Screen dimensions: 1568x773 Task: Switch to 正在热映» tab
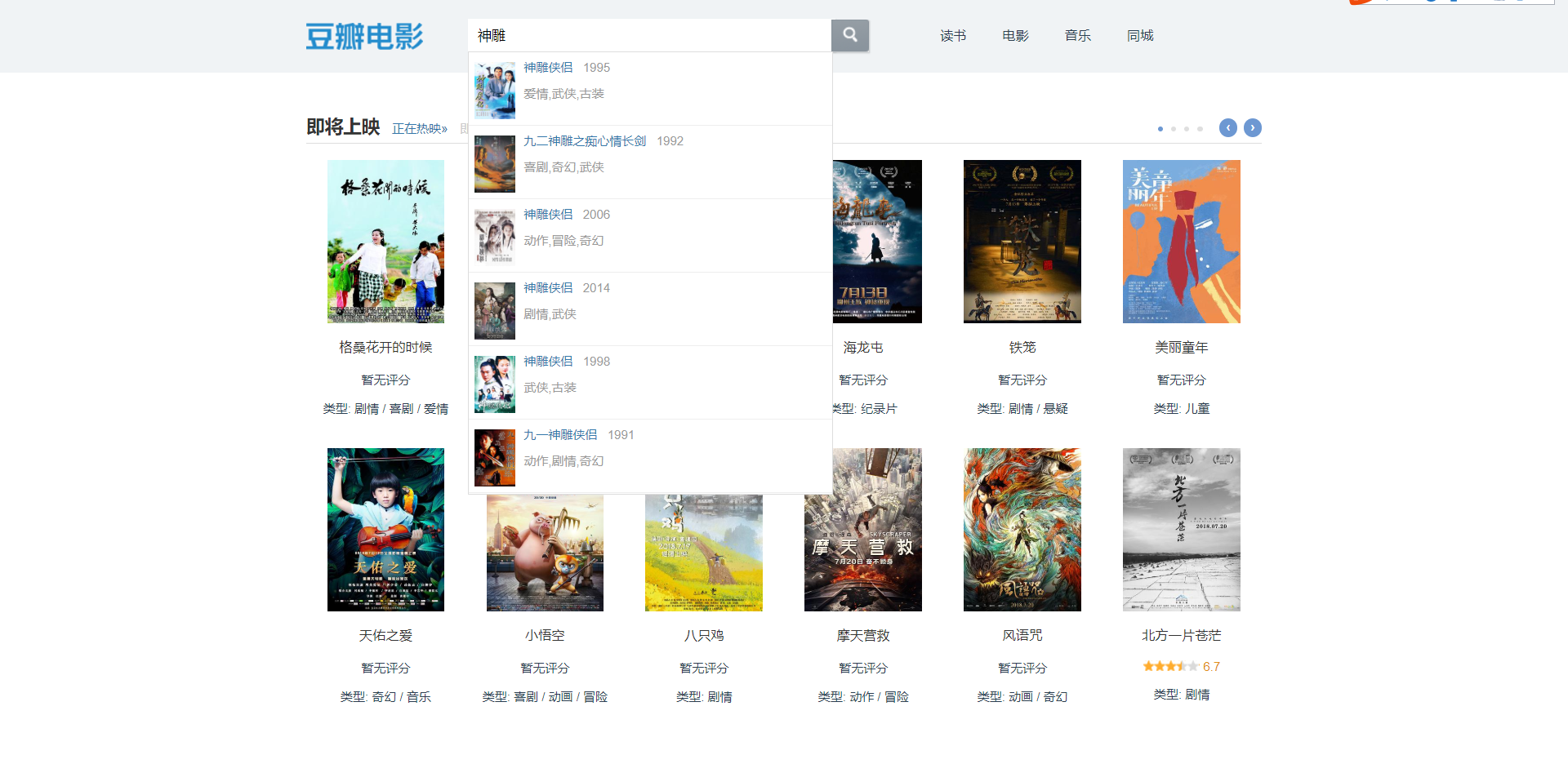tap(420, 129)
